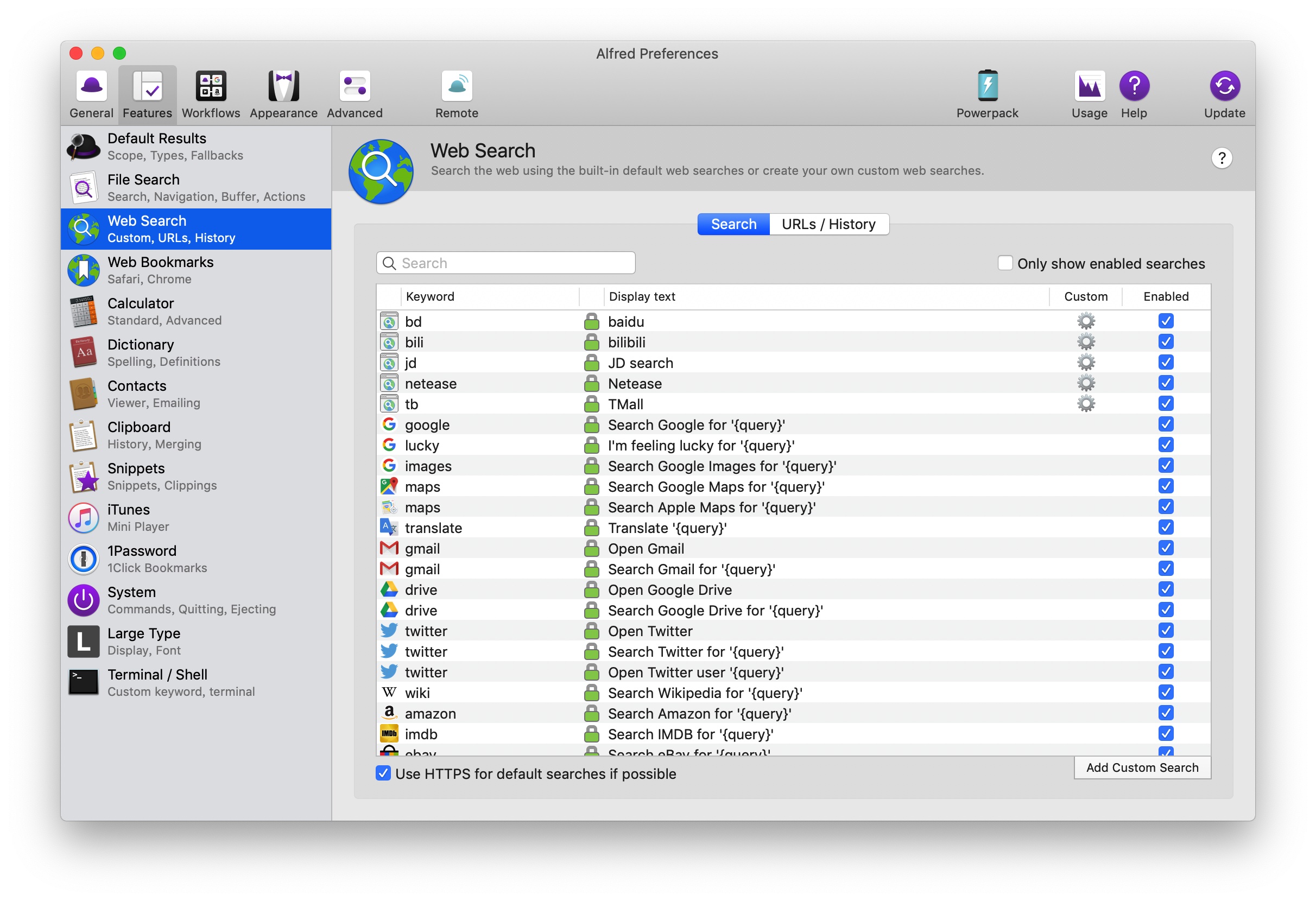Disable the Open Gmail checkbox
This screenshot has width=1316, height=901.
(x=1166, y=548)
